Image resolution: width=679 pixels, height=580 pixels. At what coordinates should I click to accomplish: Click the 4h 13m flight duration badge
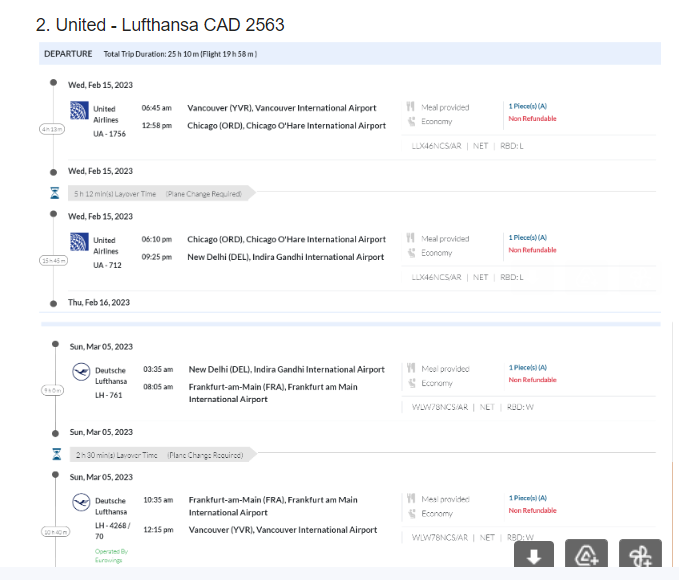(x=52, y=129)
